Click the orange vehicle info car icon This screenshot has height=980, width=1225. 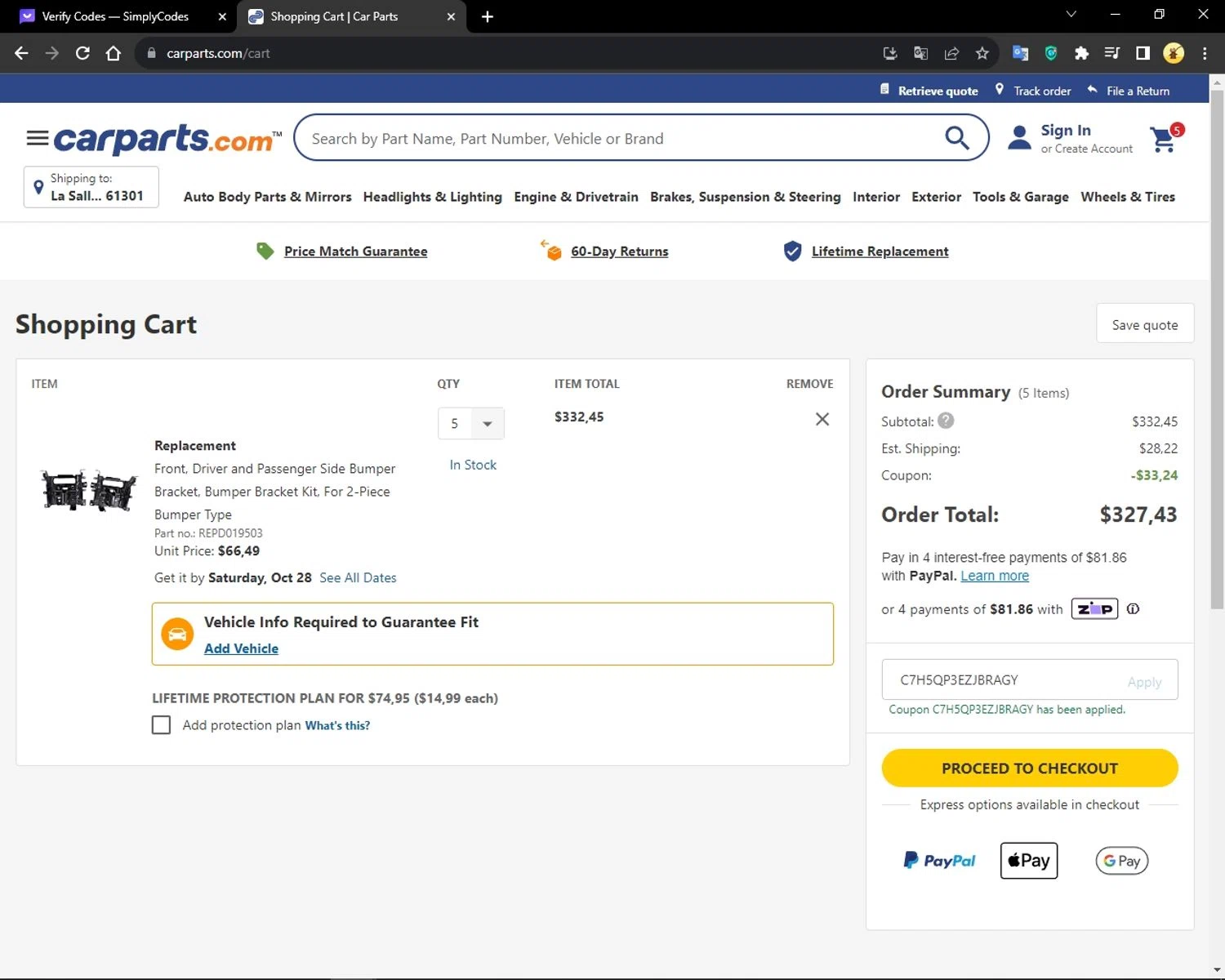click(177, 634)
